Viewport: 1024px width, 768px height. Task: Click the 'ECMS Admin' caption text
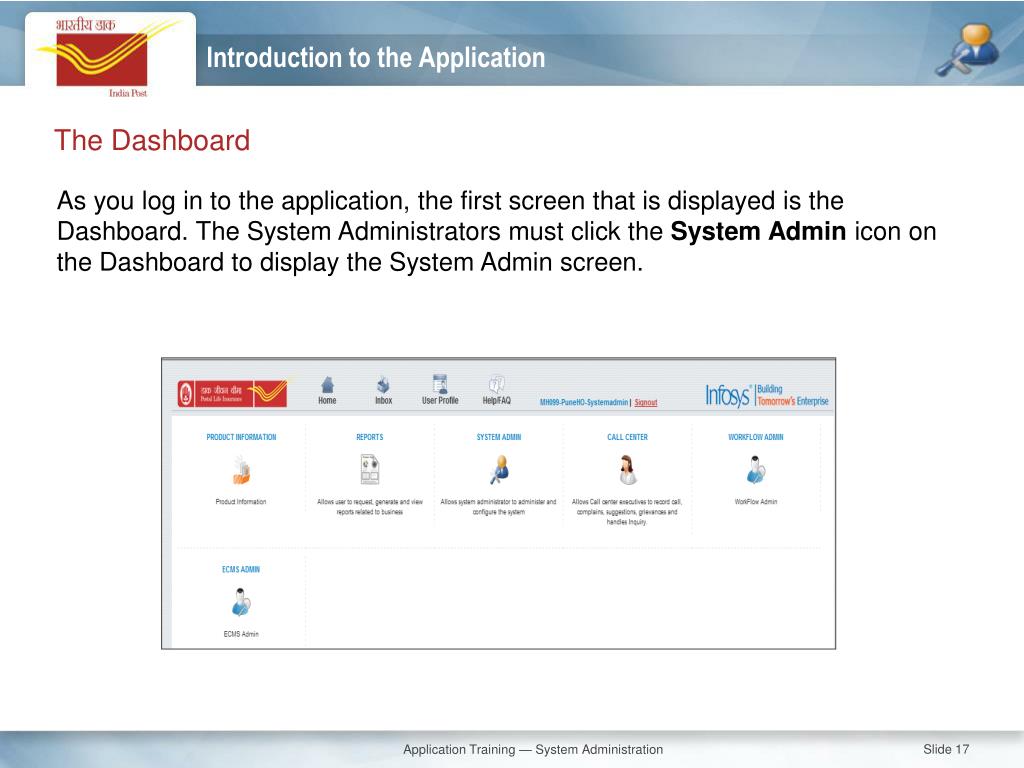pyautogui.click(x=241, y=634)
